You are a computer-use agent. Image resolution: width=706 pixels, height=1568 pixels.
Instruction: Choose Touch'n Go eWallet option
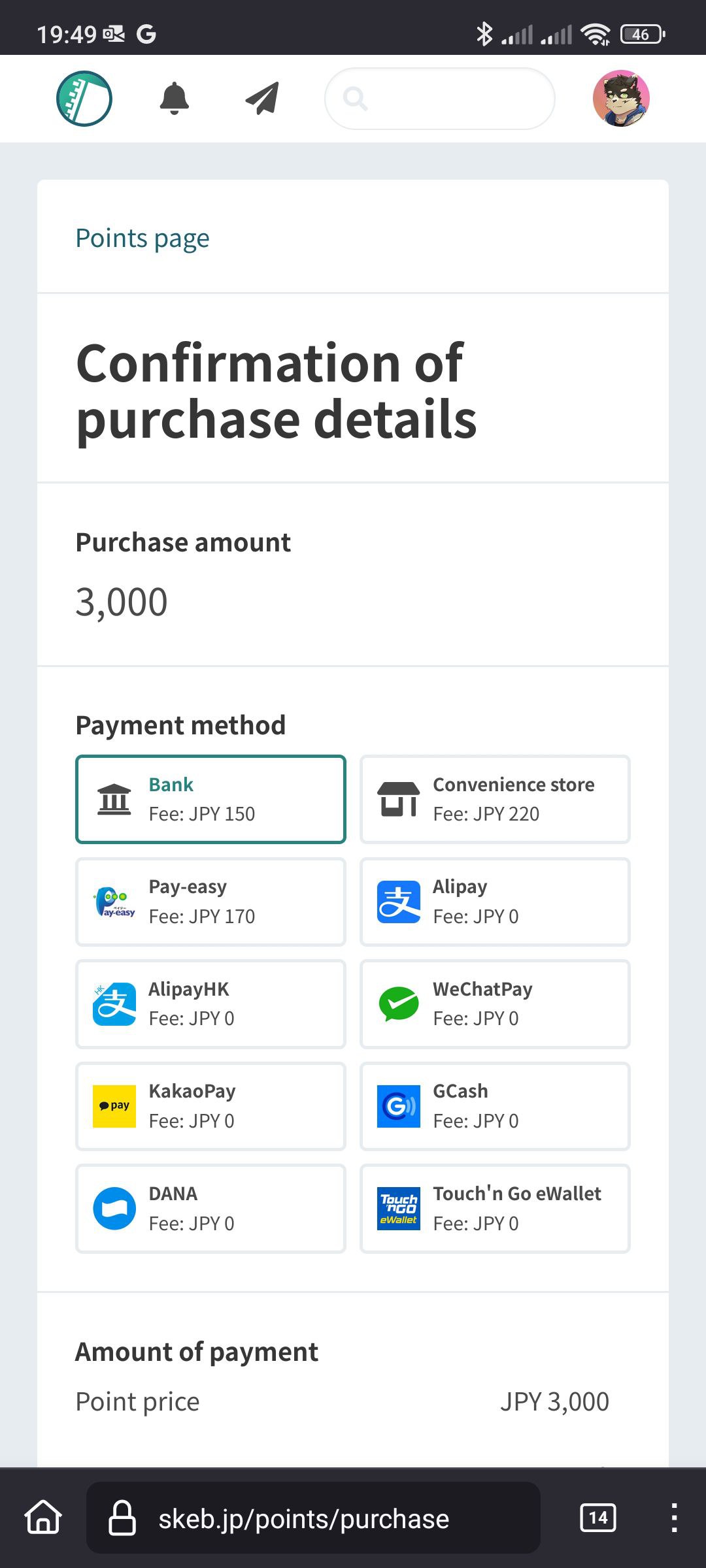coord(495,1209)
